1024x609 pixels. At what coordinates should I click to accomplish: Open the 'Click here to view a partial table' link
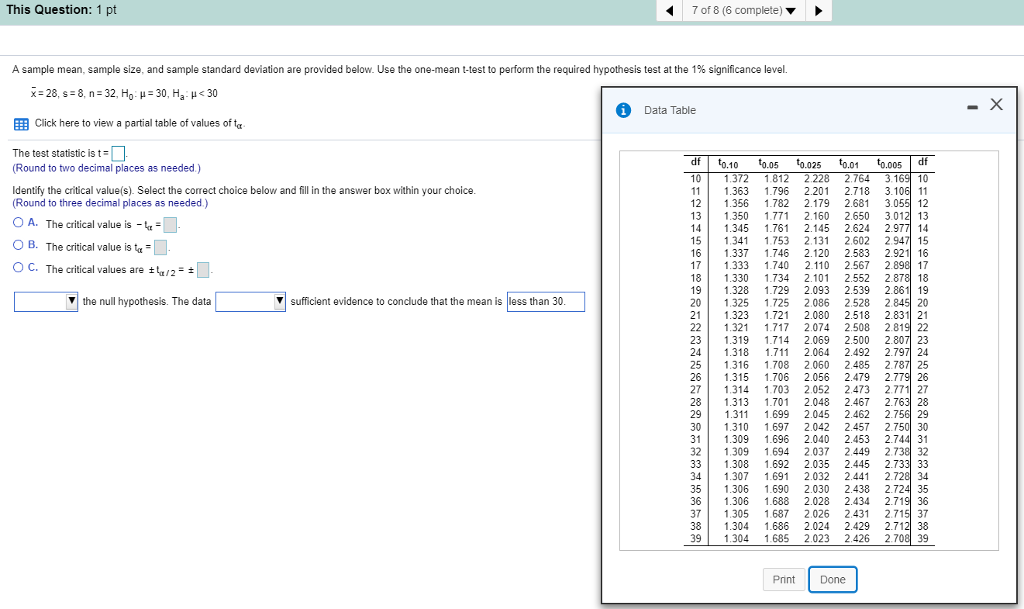pyautogui.click(x=140, y=123)
